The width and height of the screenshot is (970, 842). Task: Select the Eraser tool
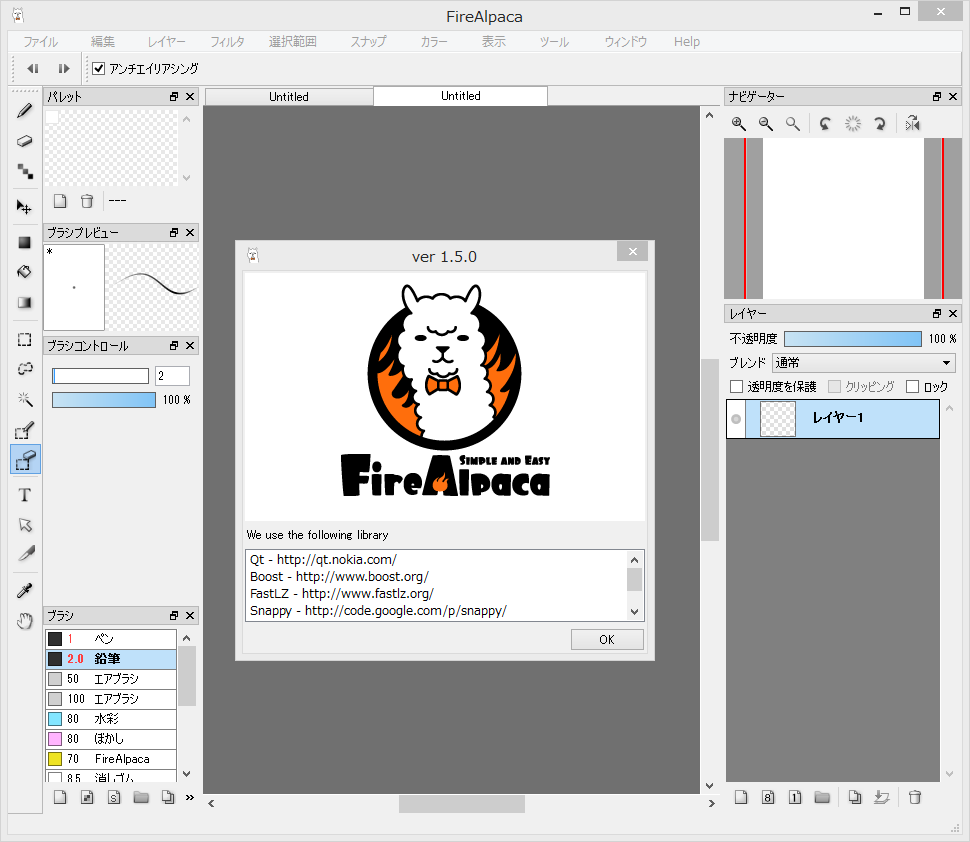point(24,141)
